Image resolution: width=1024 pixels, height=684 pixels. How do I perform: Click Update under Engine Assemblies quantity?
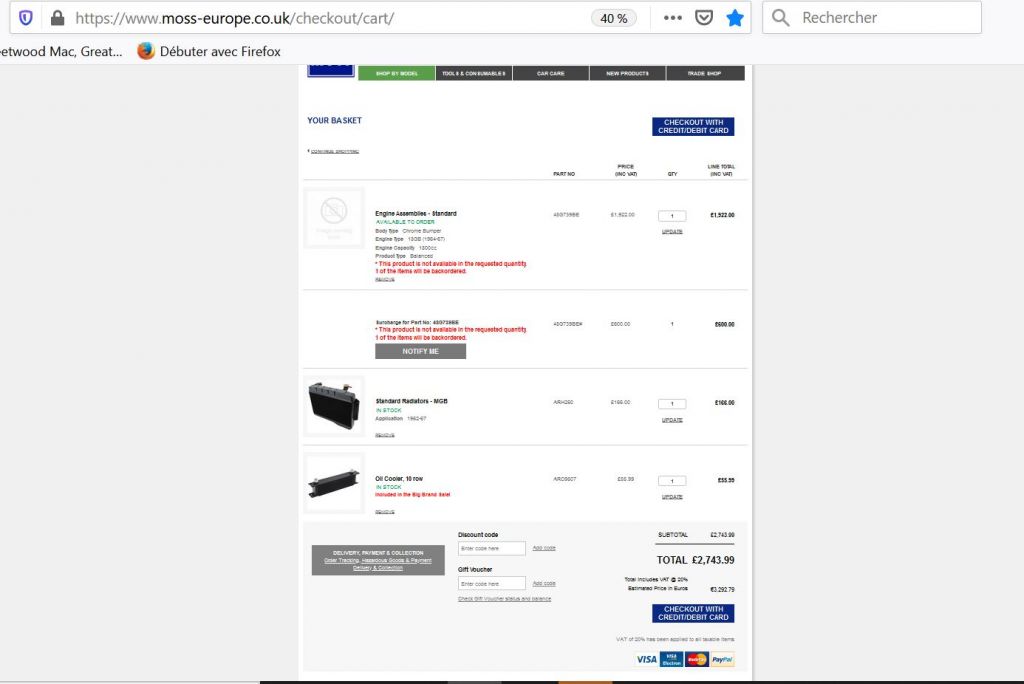672,231
